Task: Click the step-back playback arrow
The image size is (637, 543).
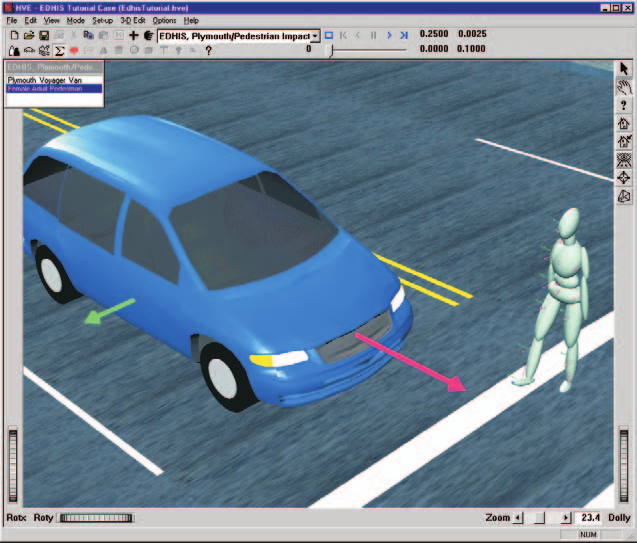Action: click(x=358, y=36)
